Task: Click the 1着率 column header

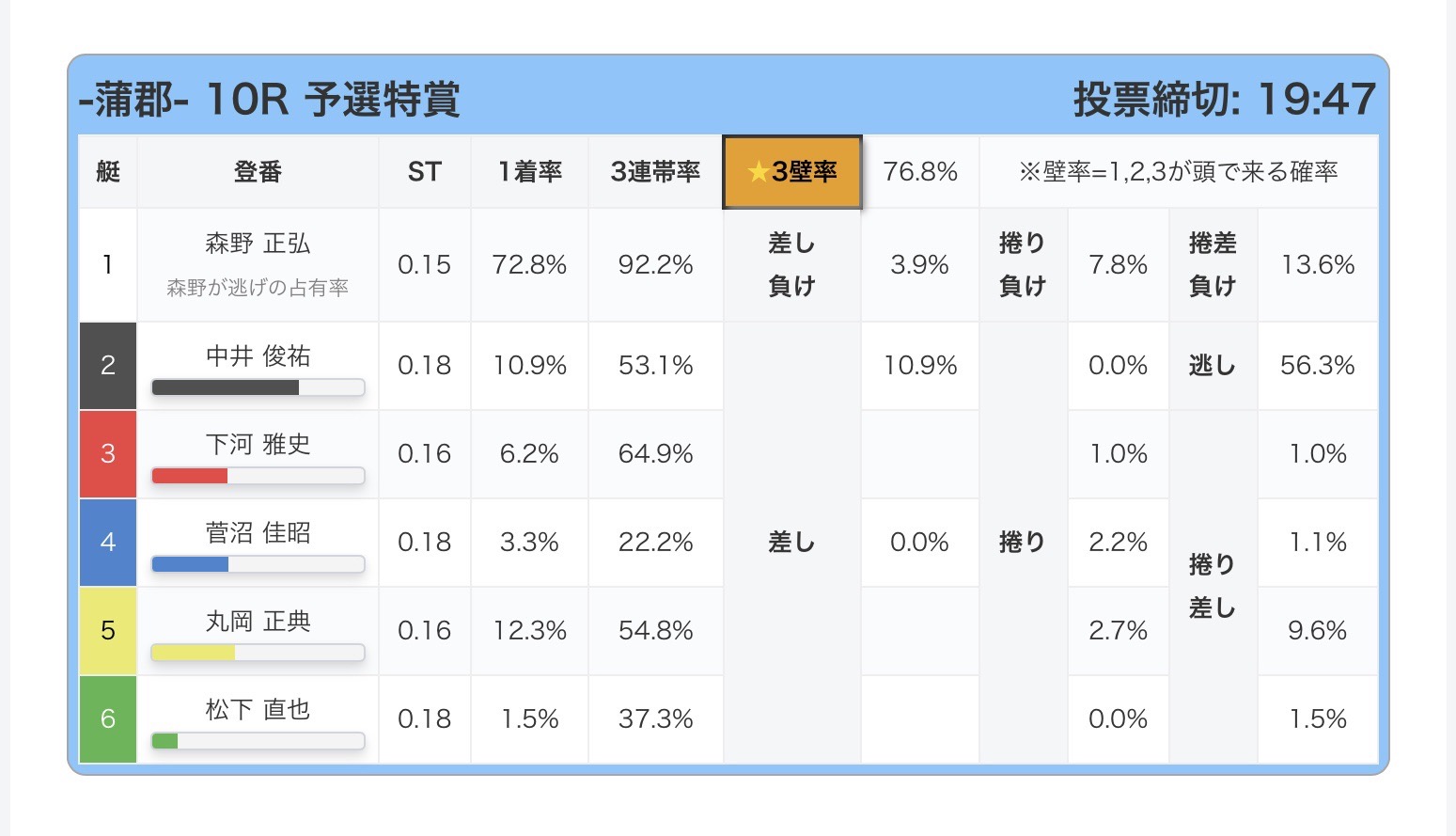Action: [x=529, y=172]
